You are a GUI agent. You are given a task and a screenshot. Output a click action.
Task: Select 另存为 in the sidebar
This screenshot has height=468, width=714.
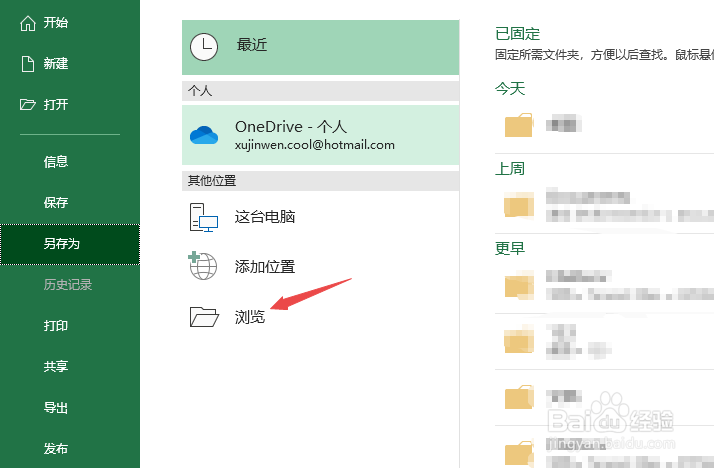(70, 244)
